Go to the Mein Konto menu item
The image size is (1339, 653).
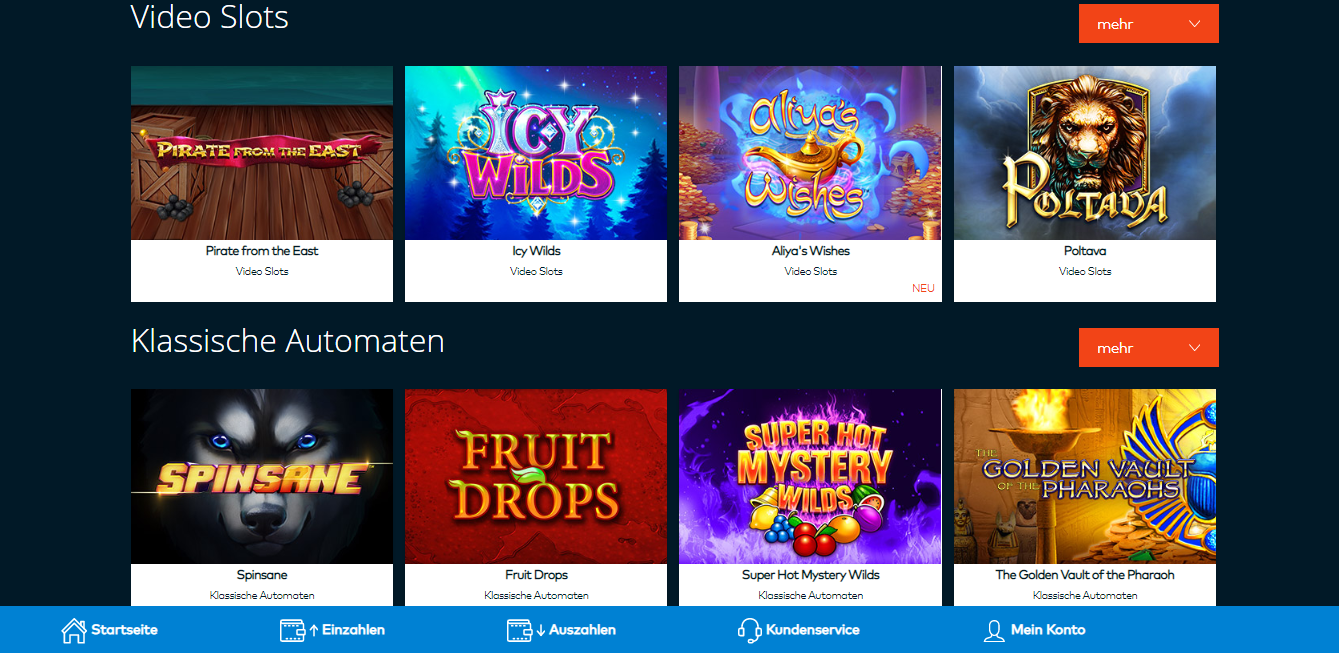(1048, 630)
